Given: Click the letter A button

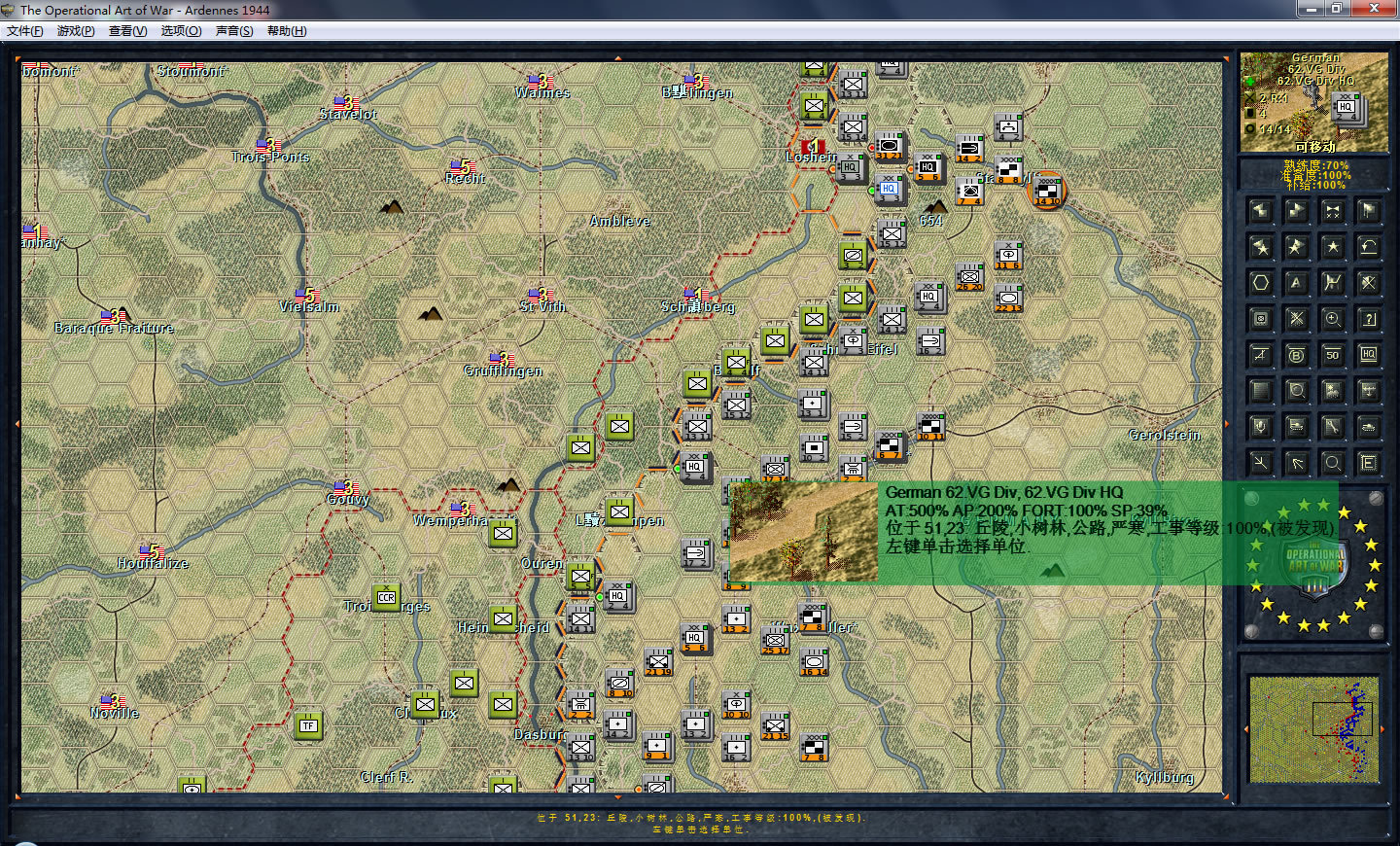Looking at the screenshot, I should 1297,283.
